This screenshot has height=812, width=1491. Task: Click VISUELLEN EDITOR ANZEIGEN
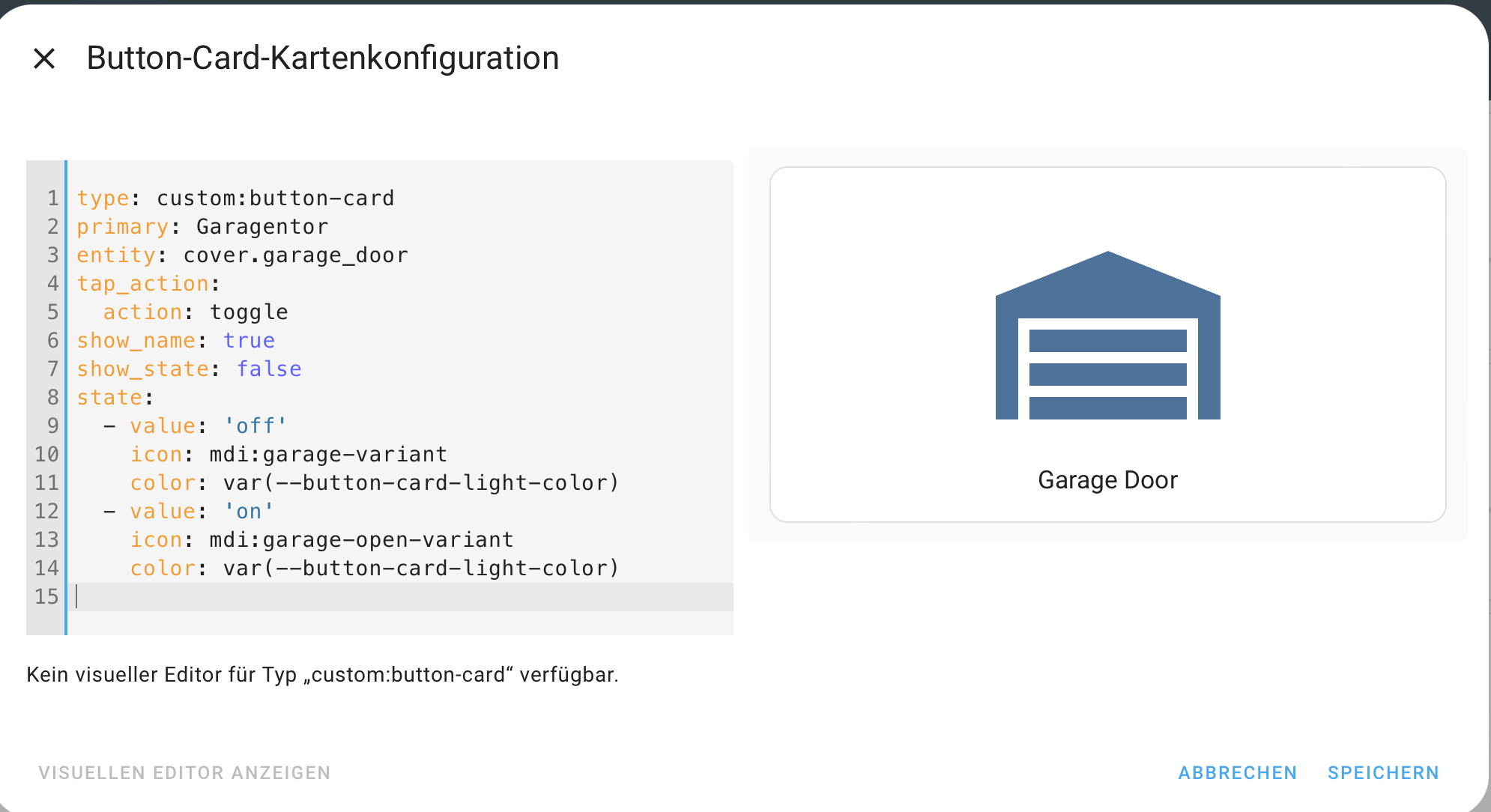point(184,772)
